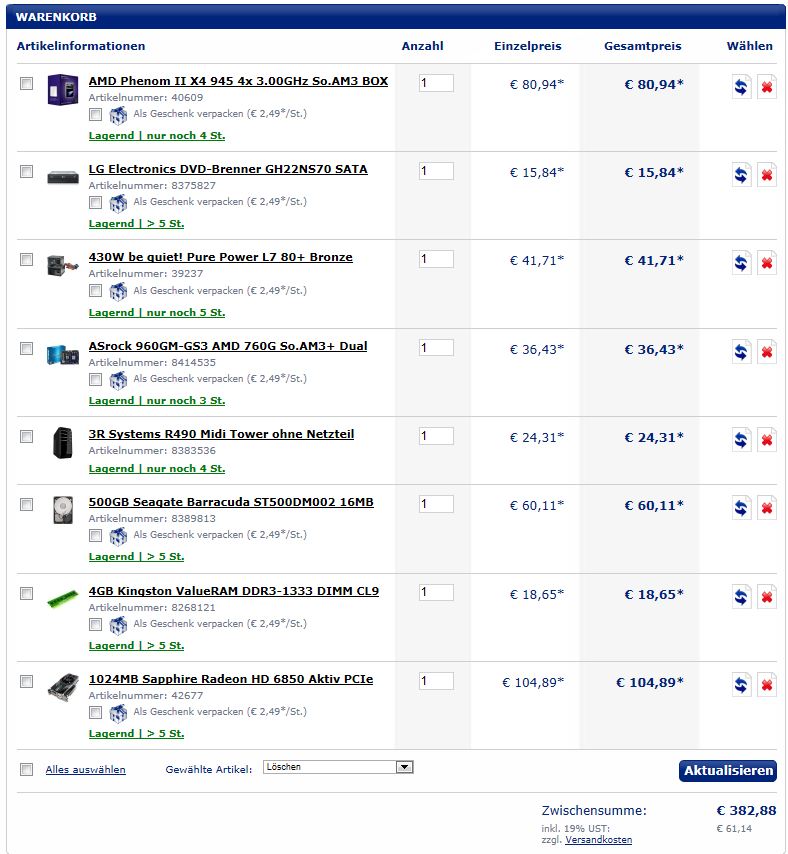Refresh the AMD Phenom II X4 945 row
This screenshot has height=854, width=788.
tap(741, 87)
